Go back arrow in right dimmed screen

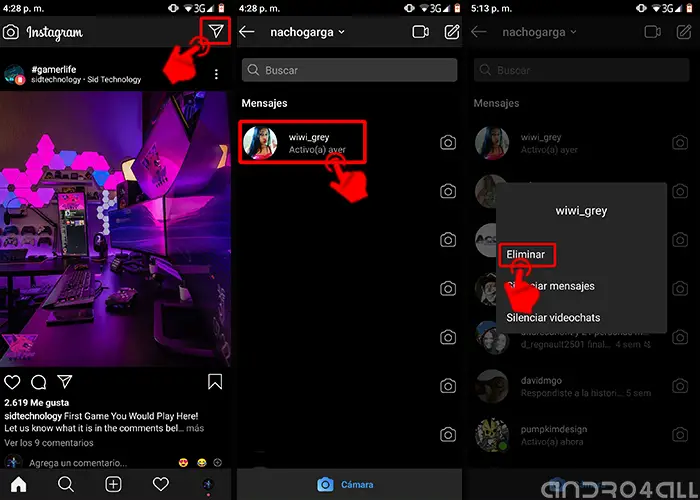pos(479,32)
